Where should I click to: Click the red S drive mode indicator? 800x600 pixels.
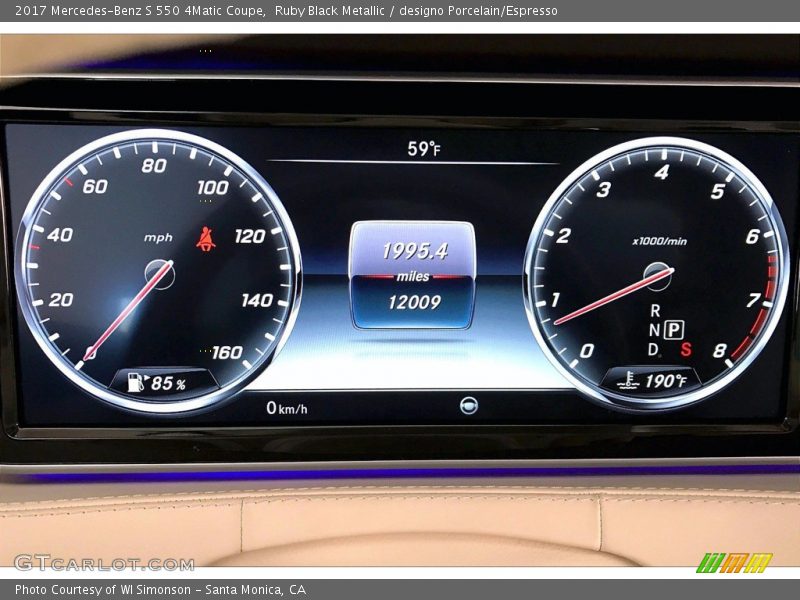tap(686, 349)
